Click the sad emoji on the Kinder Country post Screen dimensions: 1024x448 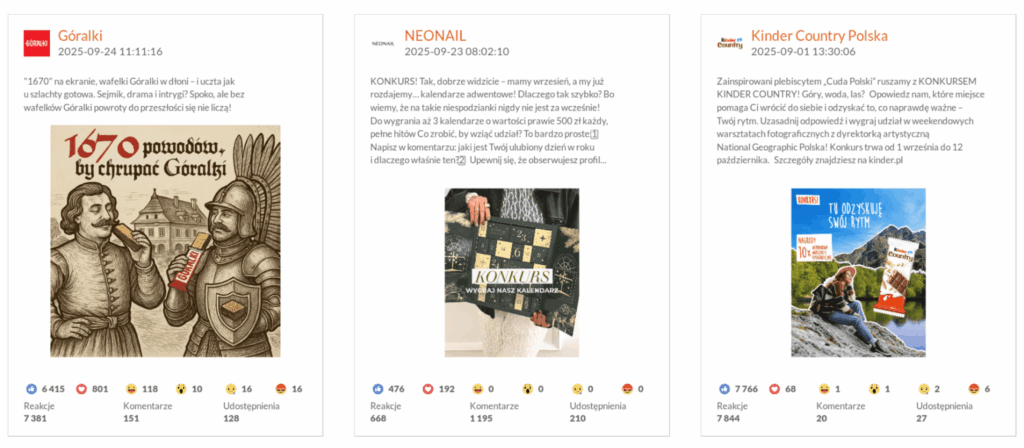coord(924,389)
